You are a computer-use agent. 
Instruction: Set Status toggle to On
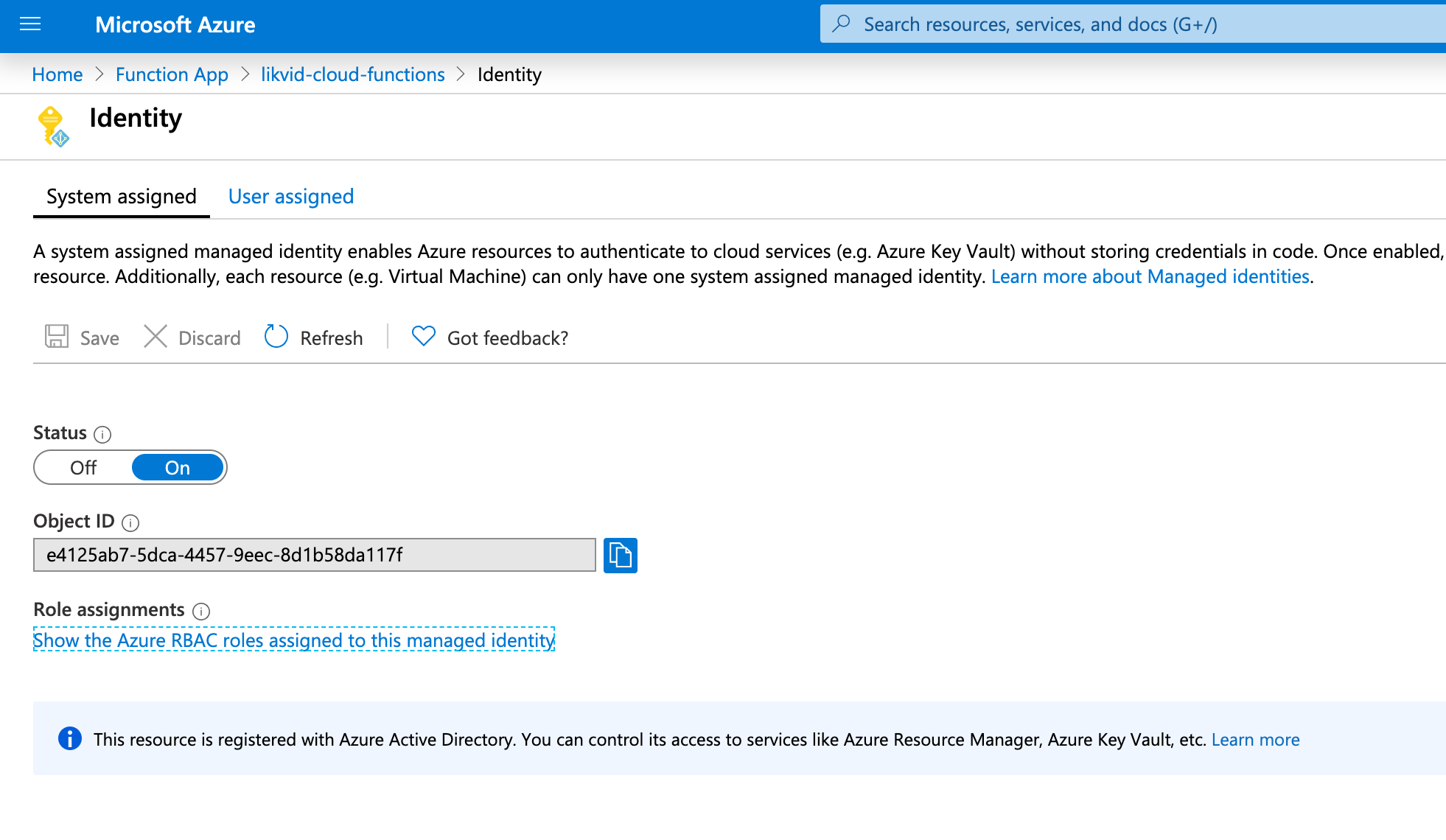point(178,468)
